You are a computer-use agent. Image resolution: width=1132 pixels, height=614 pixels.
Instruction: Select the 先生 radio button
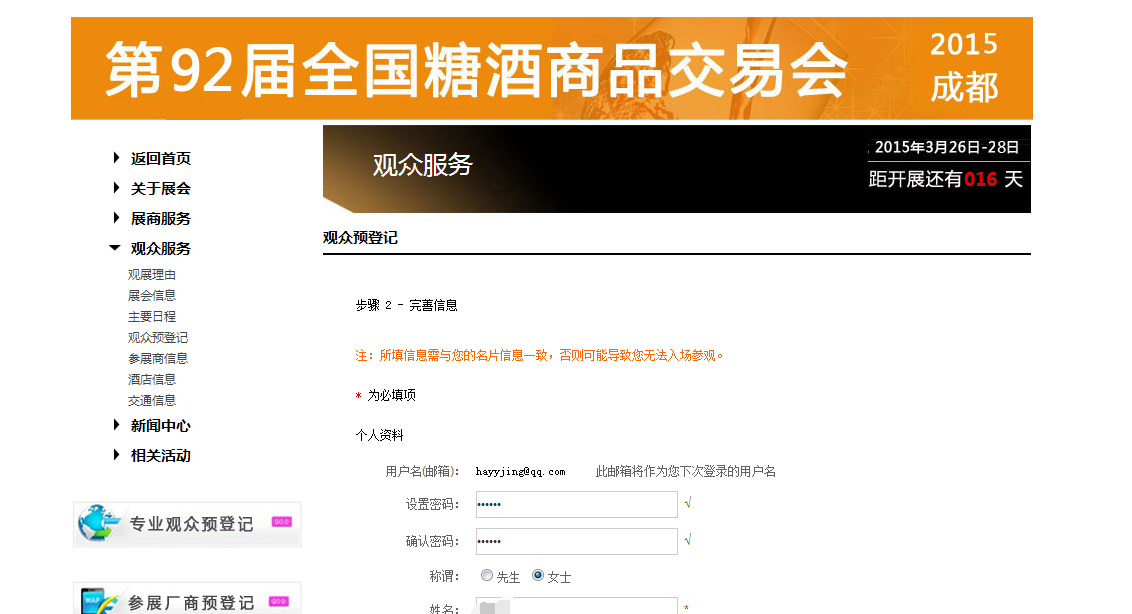click(487, 576)
